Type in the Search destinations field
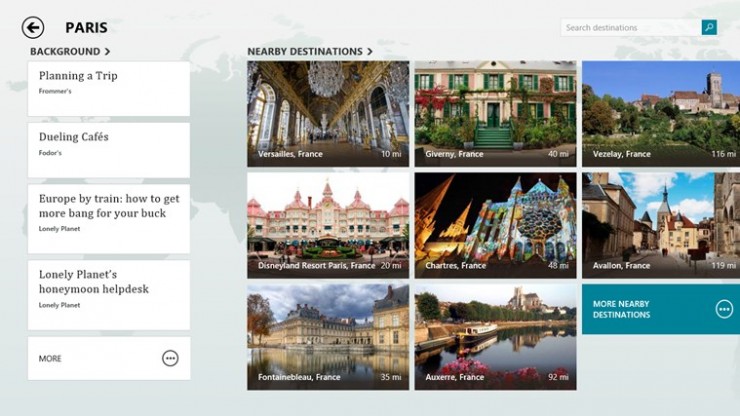The height and width of the screenshot is (416, 740). pyautogui.click(x=630, y=28)
